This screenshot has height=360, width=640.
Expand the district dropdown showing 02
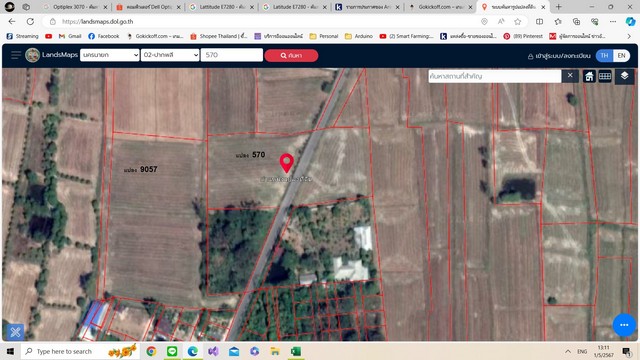170,55
